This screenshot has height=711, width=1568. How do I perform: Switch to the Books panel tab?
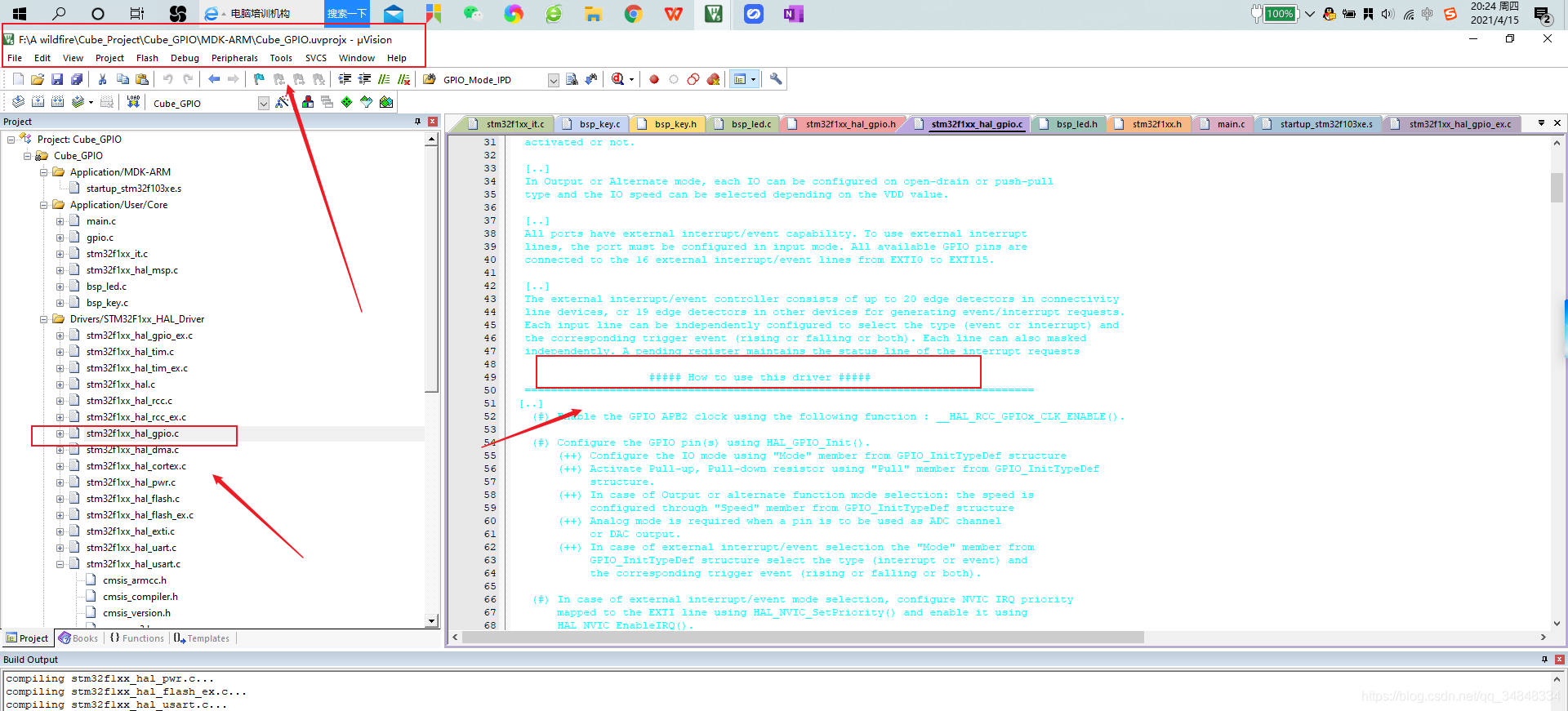click(78, 638)
